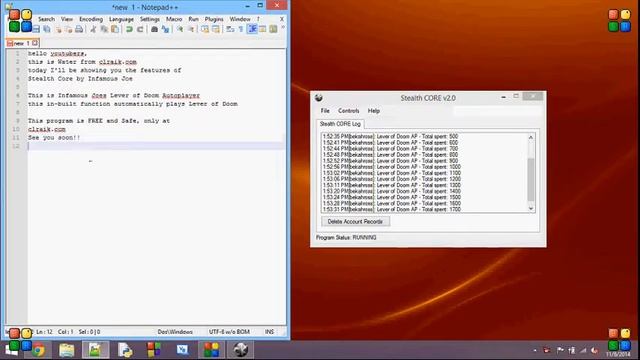Click the Cut scissors icon in Notepad++
The width and height of the screenshot is (640, 360).
tap(93, 29)
